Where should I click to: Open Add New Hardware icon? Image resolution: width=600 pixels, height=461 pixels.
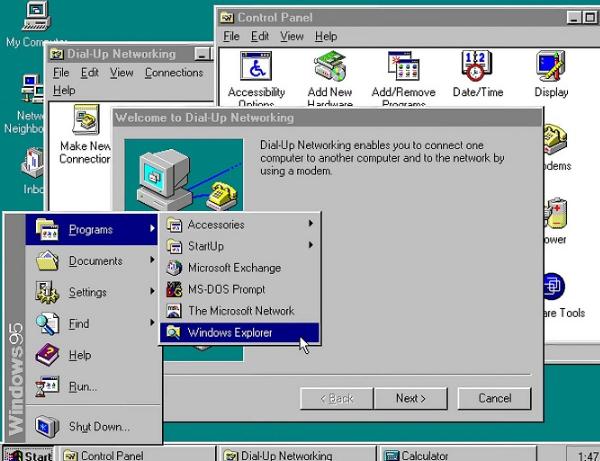click(330, 70)
